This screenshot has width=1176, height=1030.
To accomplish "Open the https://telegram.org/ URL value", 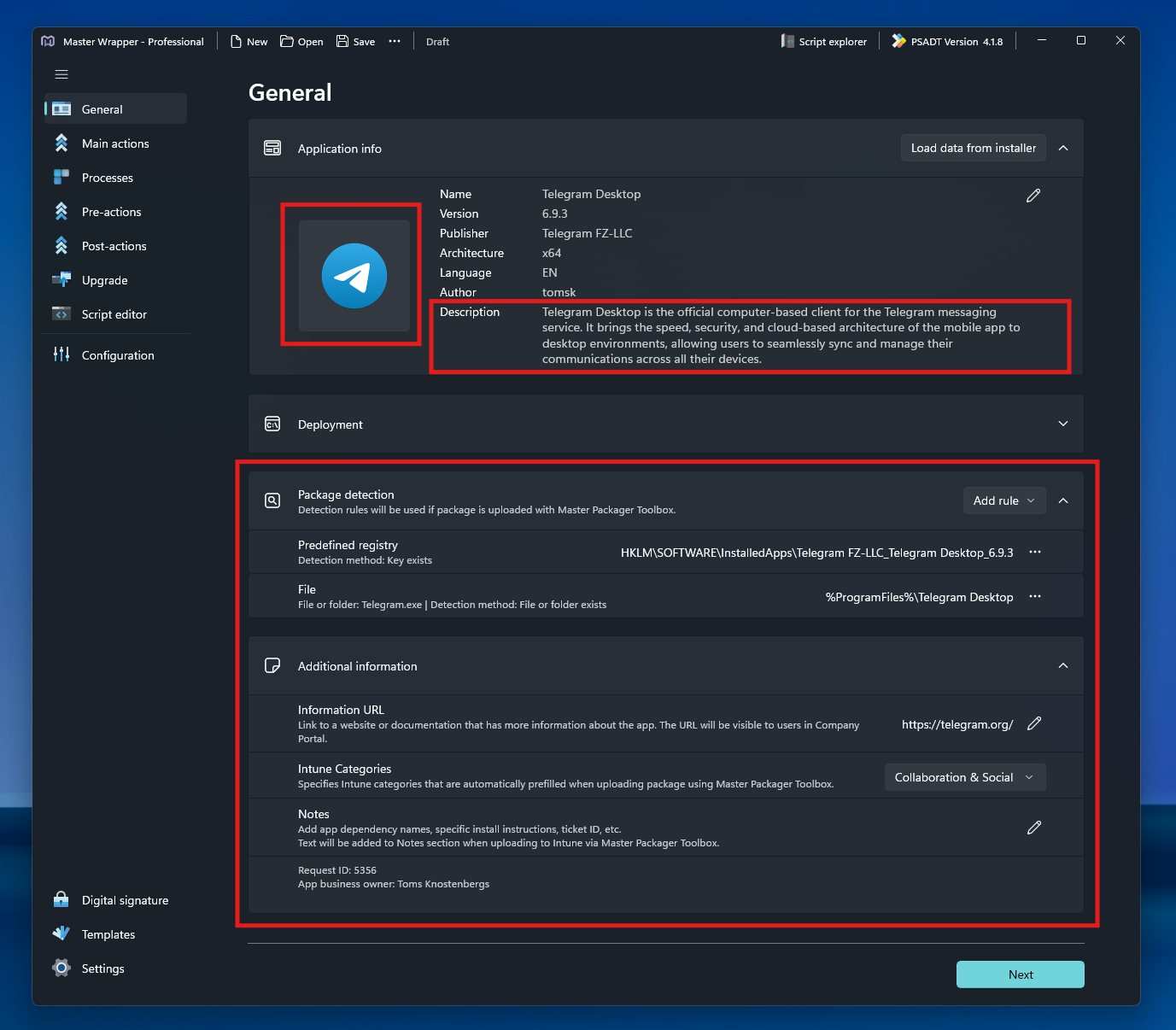I will (957, 724).
